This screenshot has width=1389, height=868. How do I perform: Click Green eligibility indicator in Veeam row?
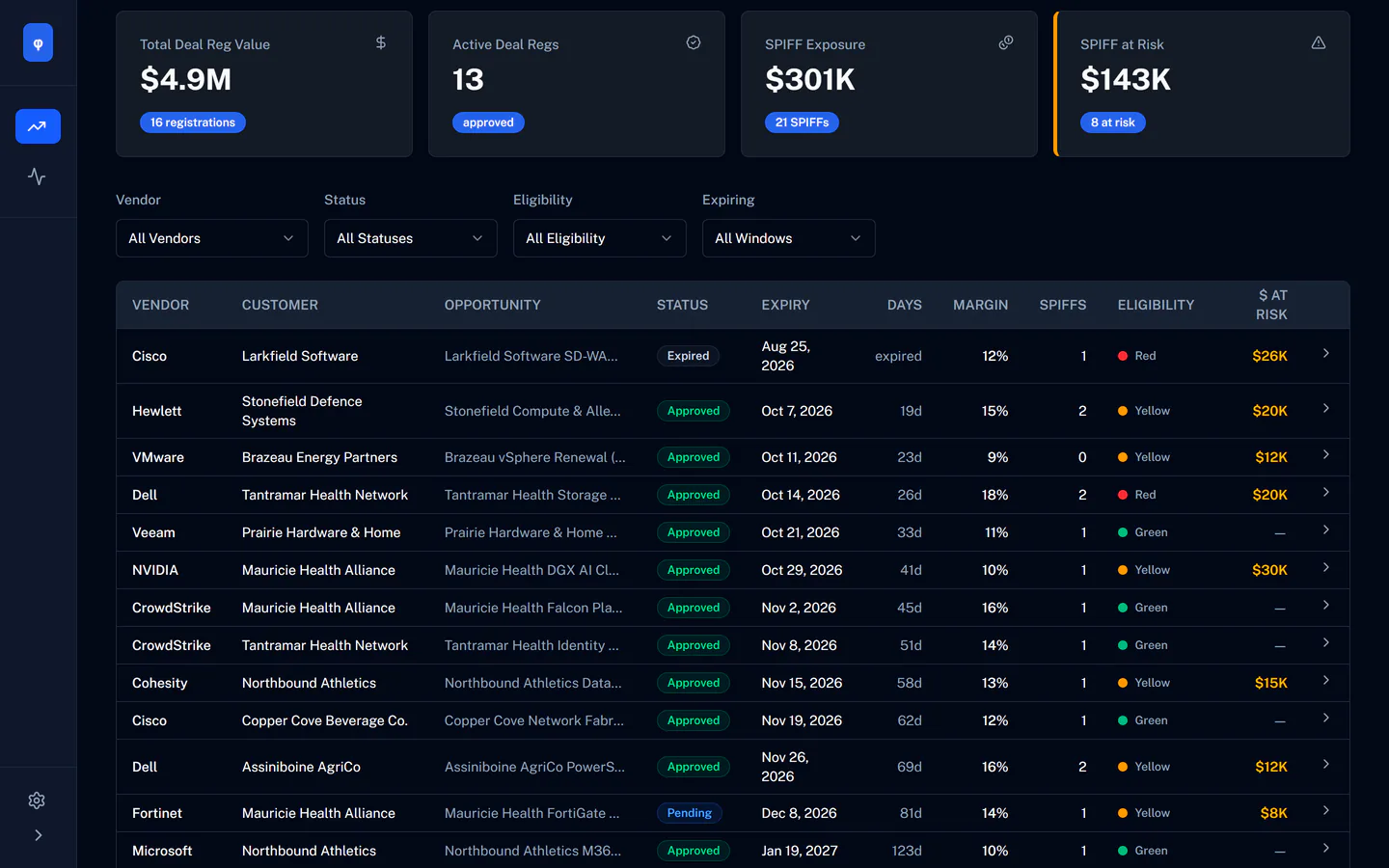click(x=1143, y=532)
